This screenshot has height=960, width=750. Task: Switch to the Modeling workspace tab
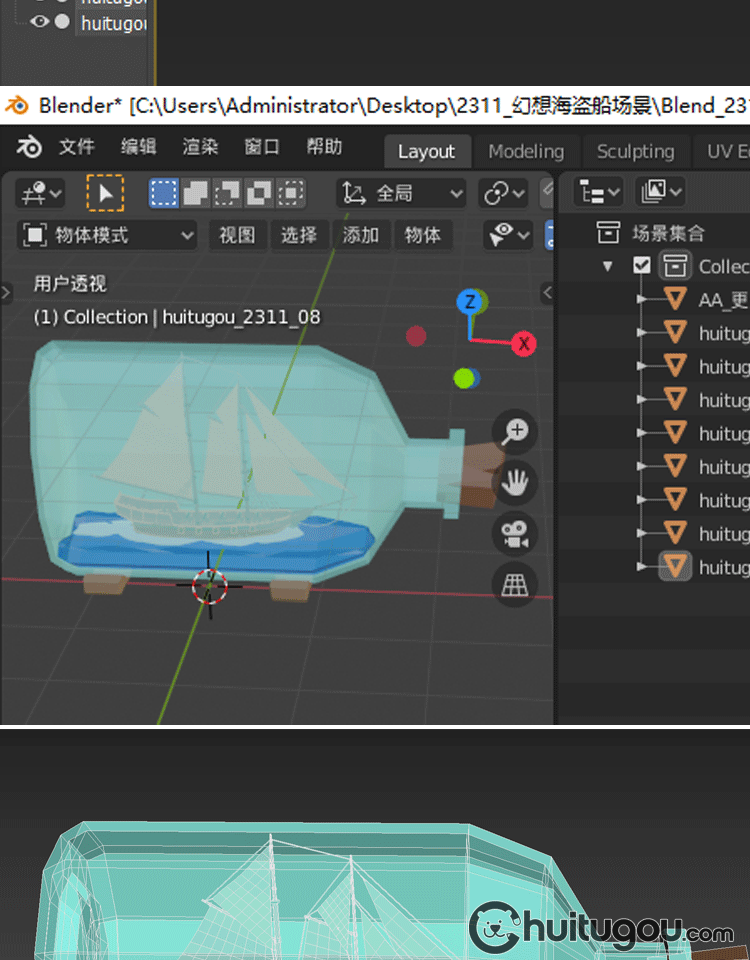pos(526,151)
